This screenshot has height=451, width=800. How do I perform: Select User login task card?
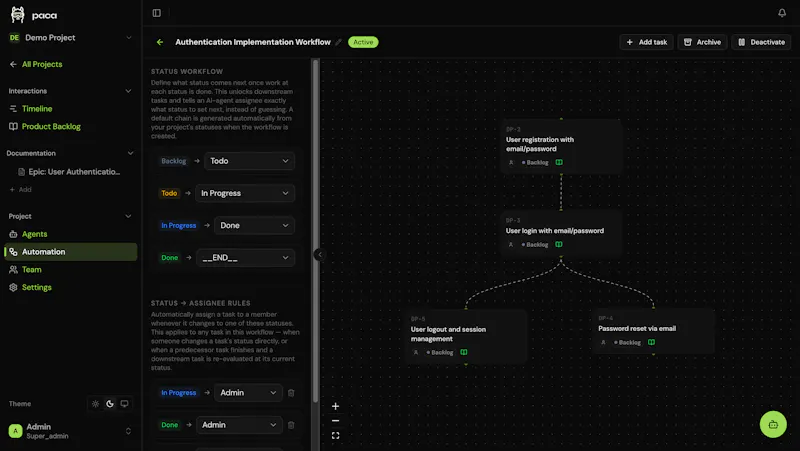[x=561, y=233]
